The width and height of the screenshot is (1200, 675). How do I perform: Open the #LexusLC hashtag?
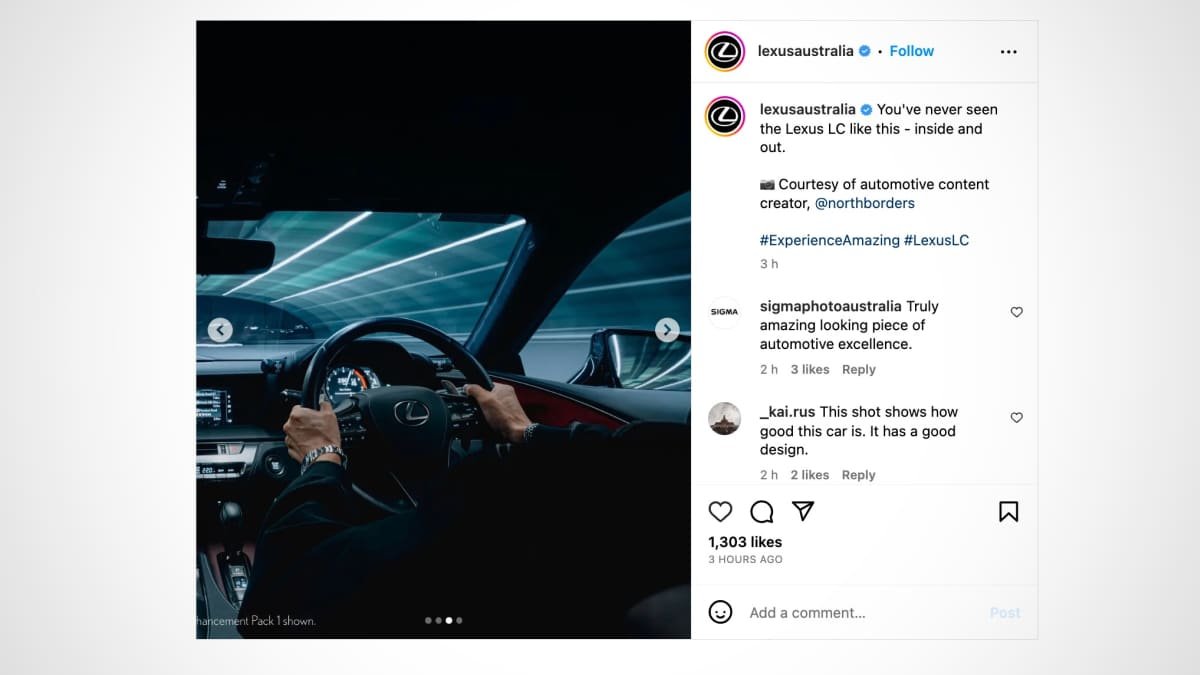pyautogui.click(x=936, y=240)
